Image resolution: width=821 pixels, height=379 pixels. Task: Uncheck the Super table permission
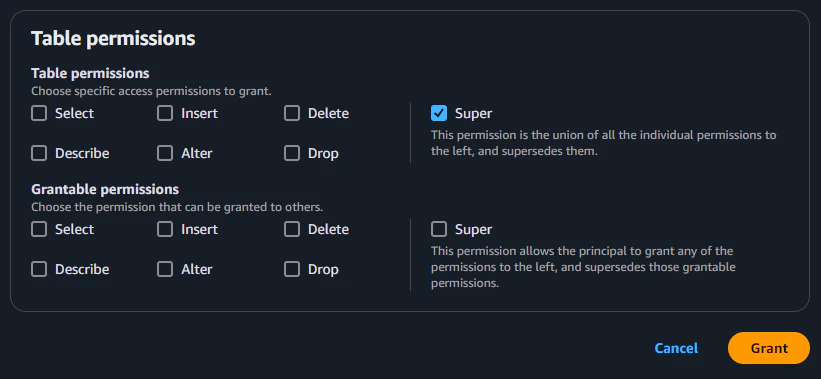pyautogui.click(x=439, y=113)
